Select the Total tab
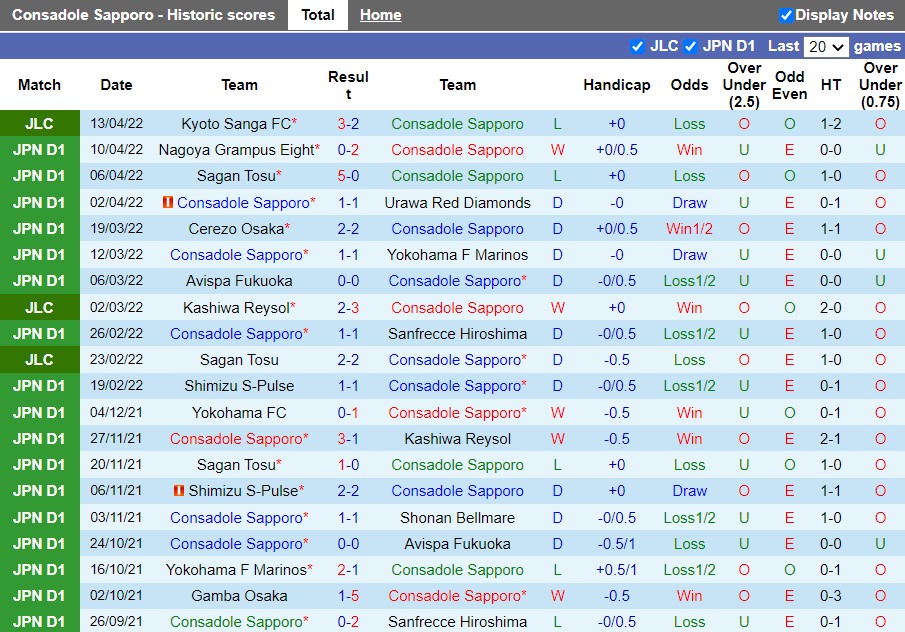The height and width of the screenshot is (632, 905). pyautogui.click(x=317, y=14)
